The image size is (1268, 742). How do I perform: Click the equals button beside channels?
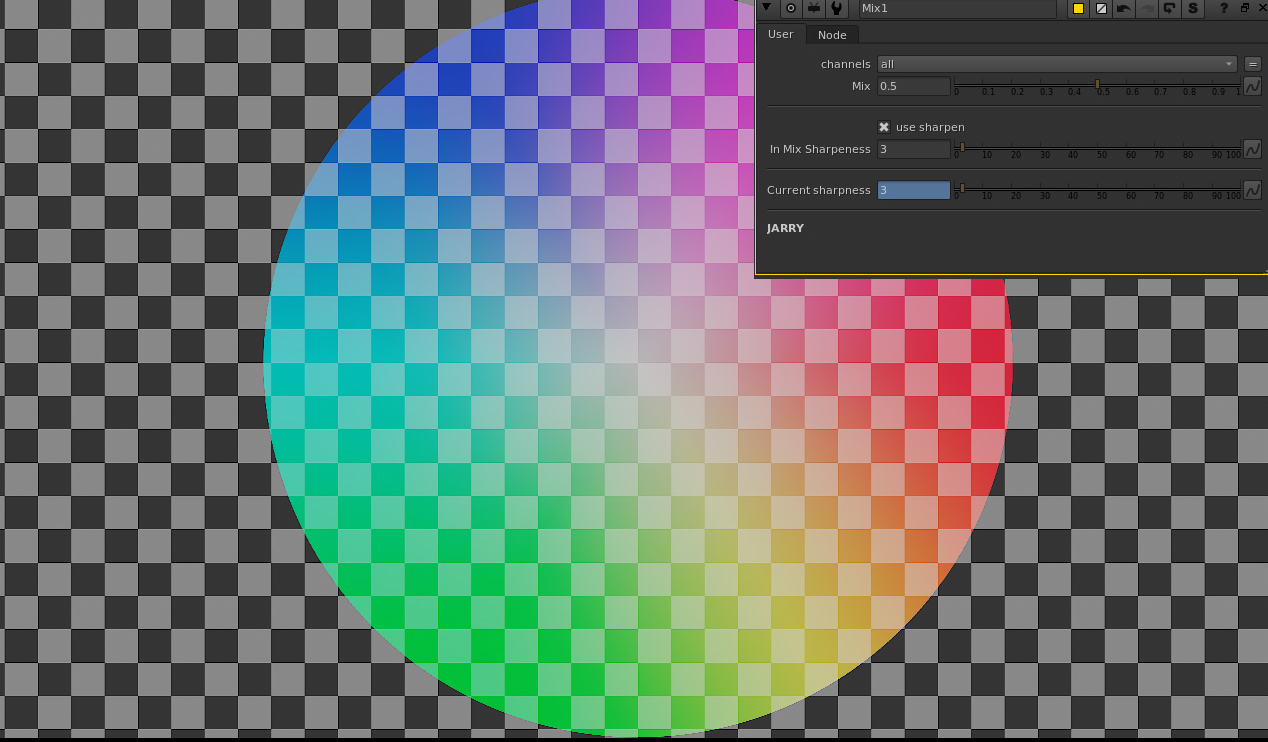coord(1252,64)
